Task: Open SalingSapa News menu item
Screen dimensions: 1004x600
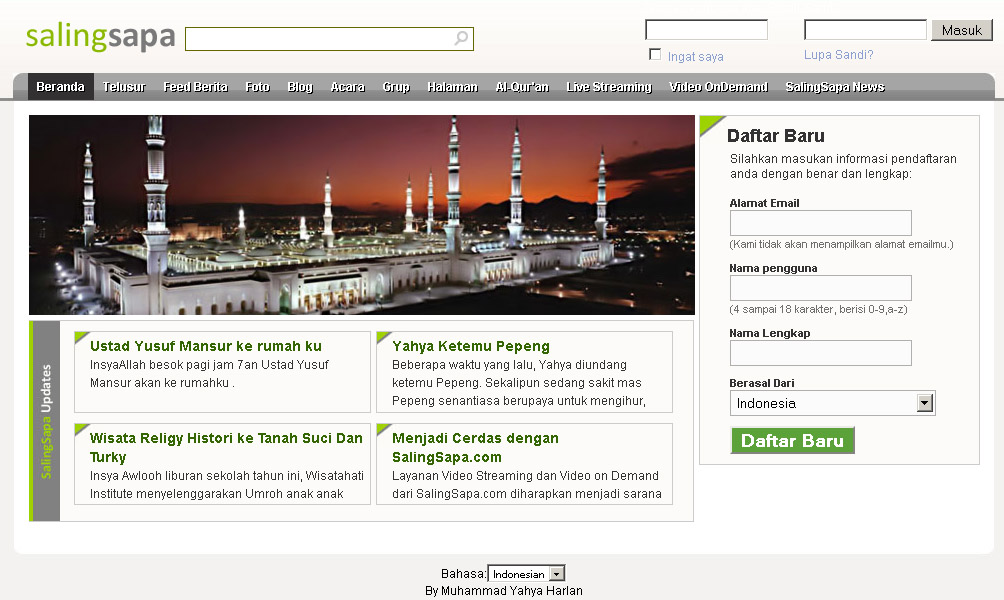Action: 835,86
